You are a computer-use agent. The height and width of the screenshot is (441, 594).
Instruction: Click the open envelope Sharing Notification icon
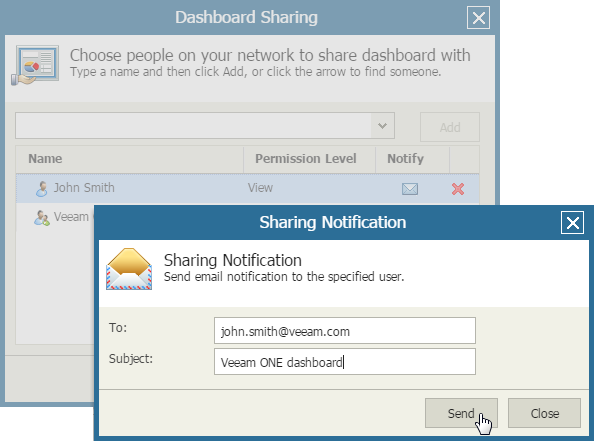tap(129, 269)
